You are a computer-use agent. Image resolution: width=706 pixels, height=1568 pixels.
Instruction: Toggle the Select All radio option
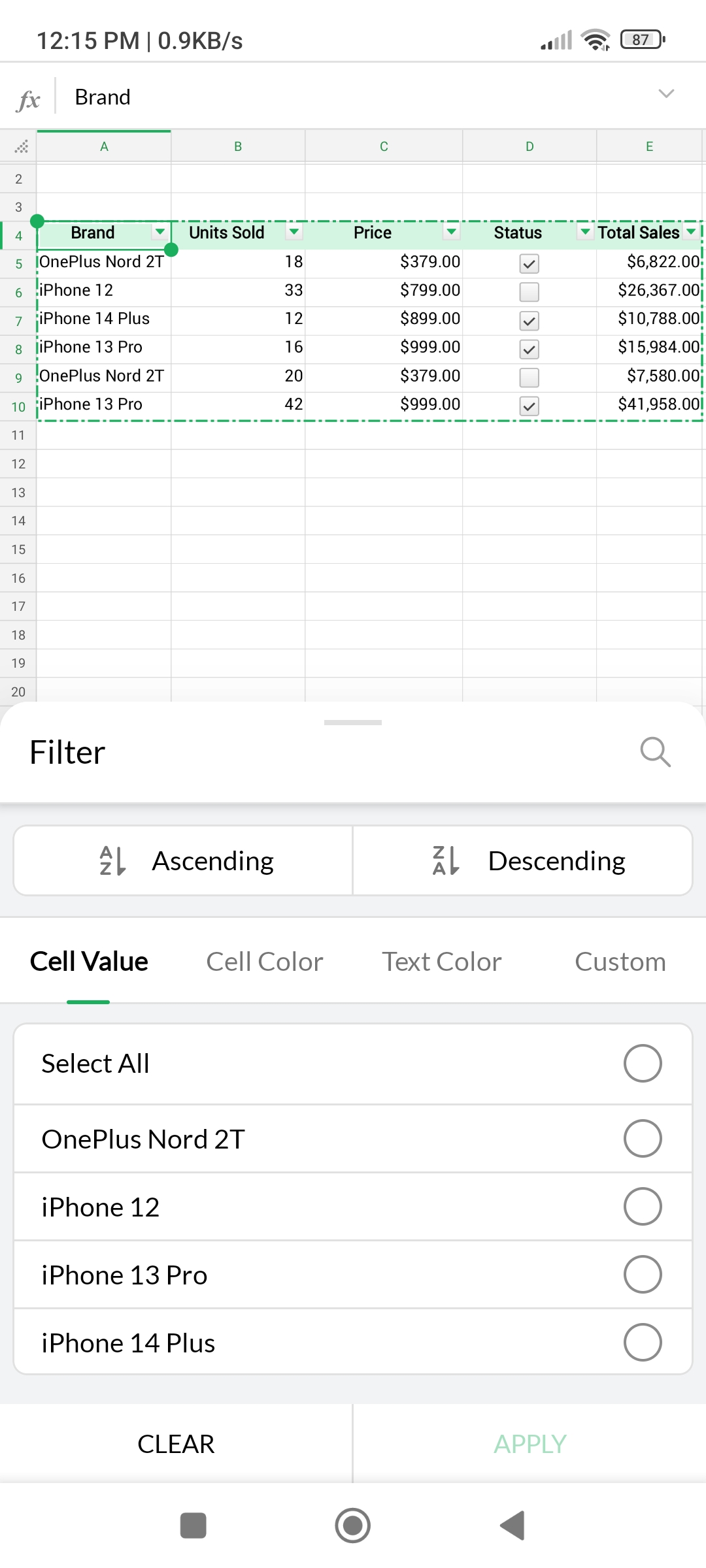[x=642, y=1064]
